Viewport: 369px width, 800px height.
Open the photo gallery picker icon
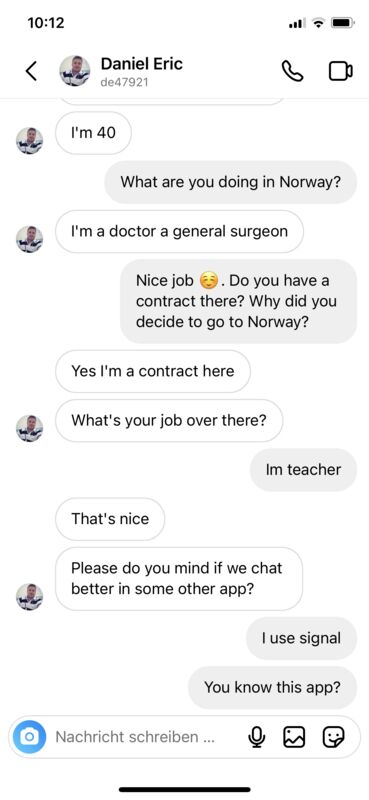click(x=294, y=737)
